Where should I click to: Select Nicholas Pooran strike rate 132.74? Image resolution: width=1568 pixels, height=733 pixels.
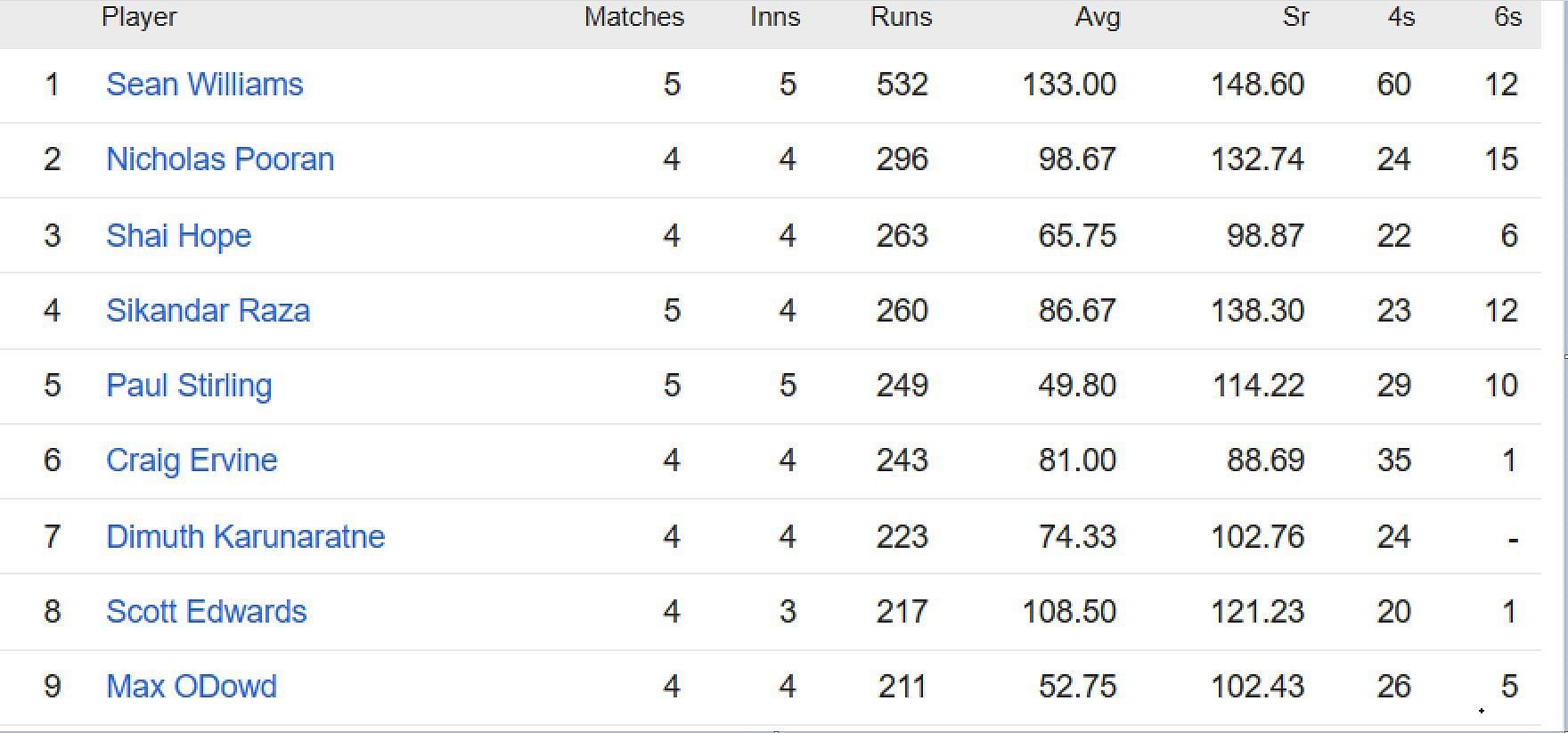[1257, 159]
